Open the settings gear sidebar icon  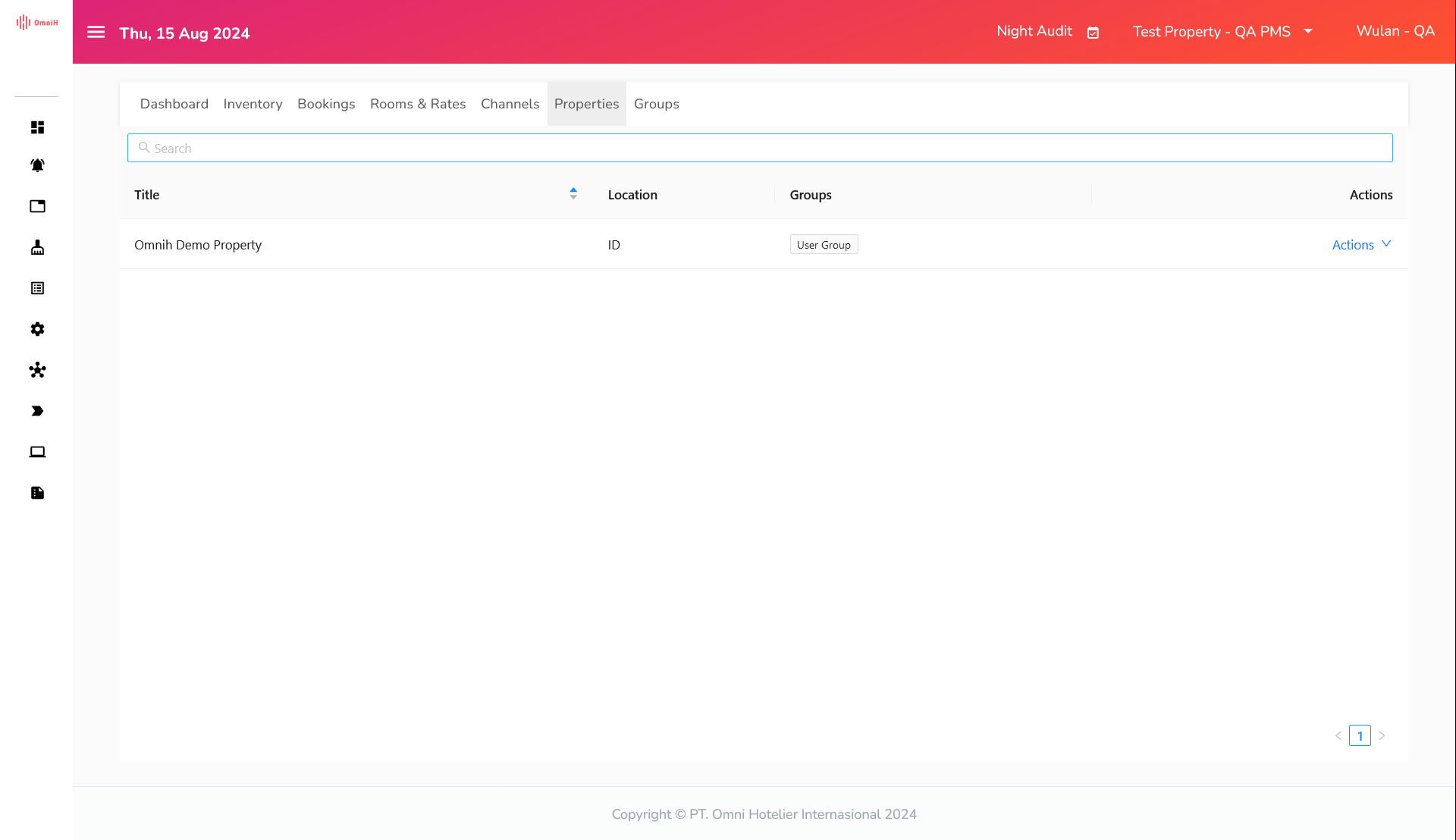tap(37, 329)
